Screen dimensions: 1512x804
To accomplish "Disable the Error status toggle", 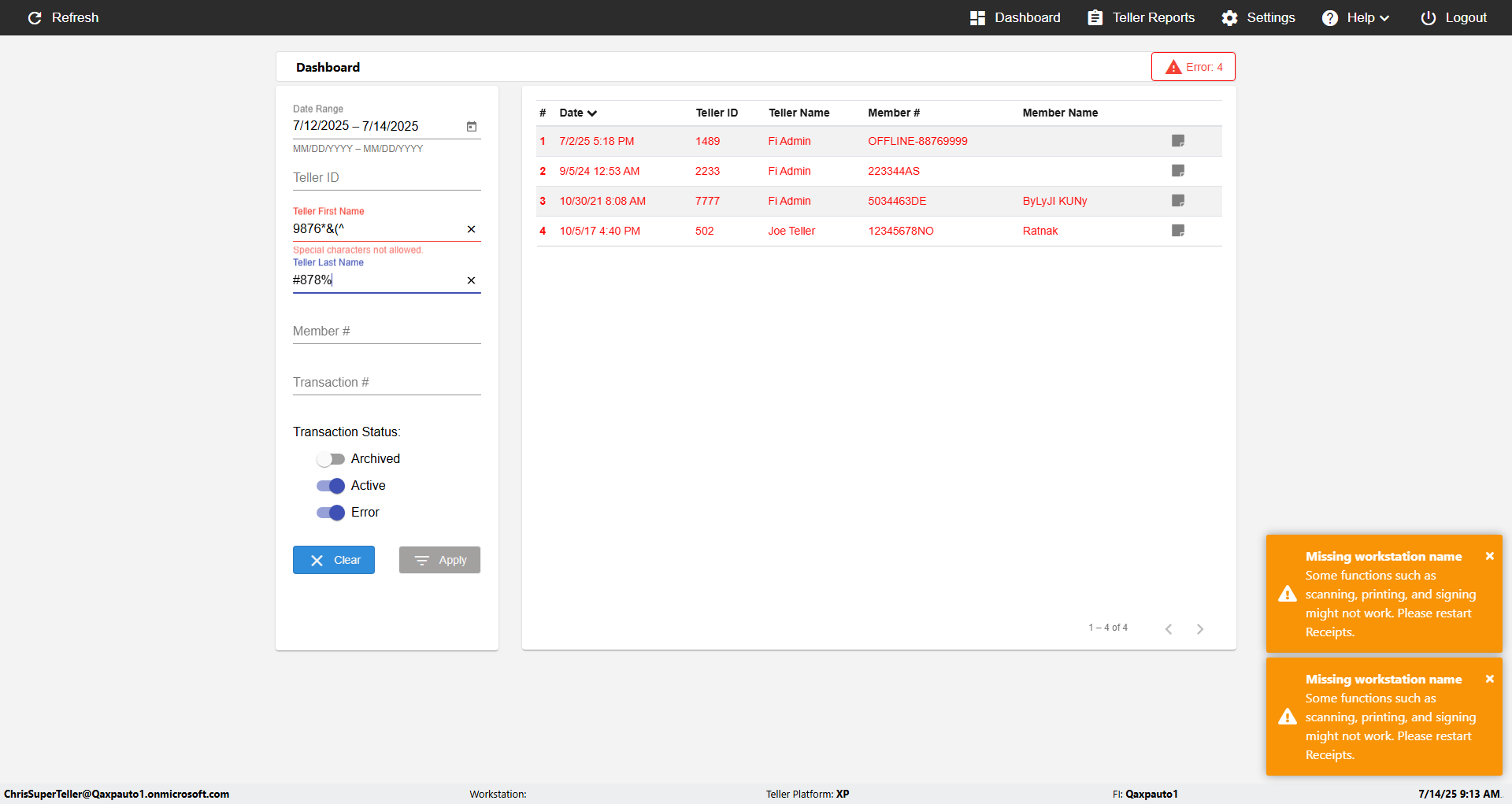I will pos(331,513).
